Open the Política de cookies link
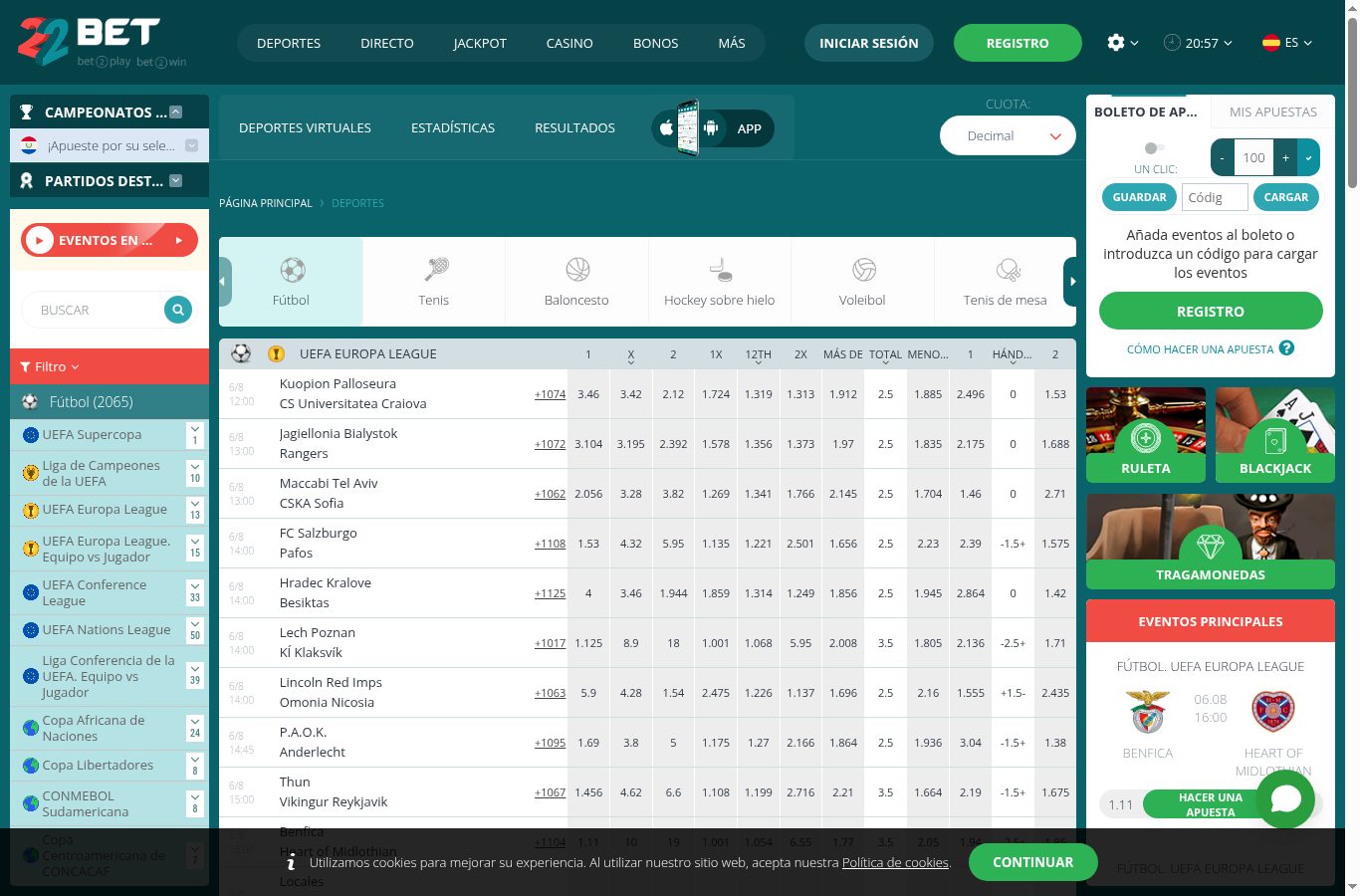Screen dimensions: 1360x896 coord(895,862)
